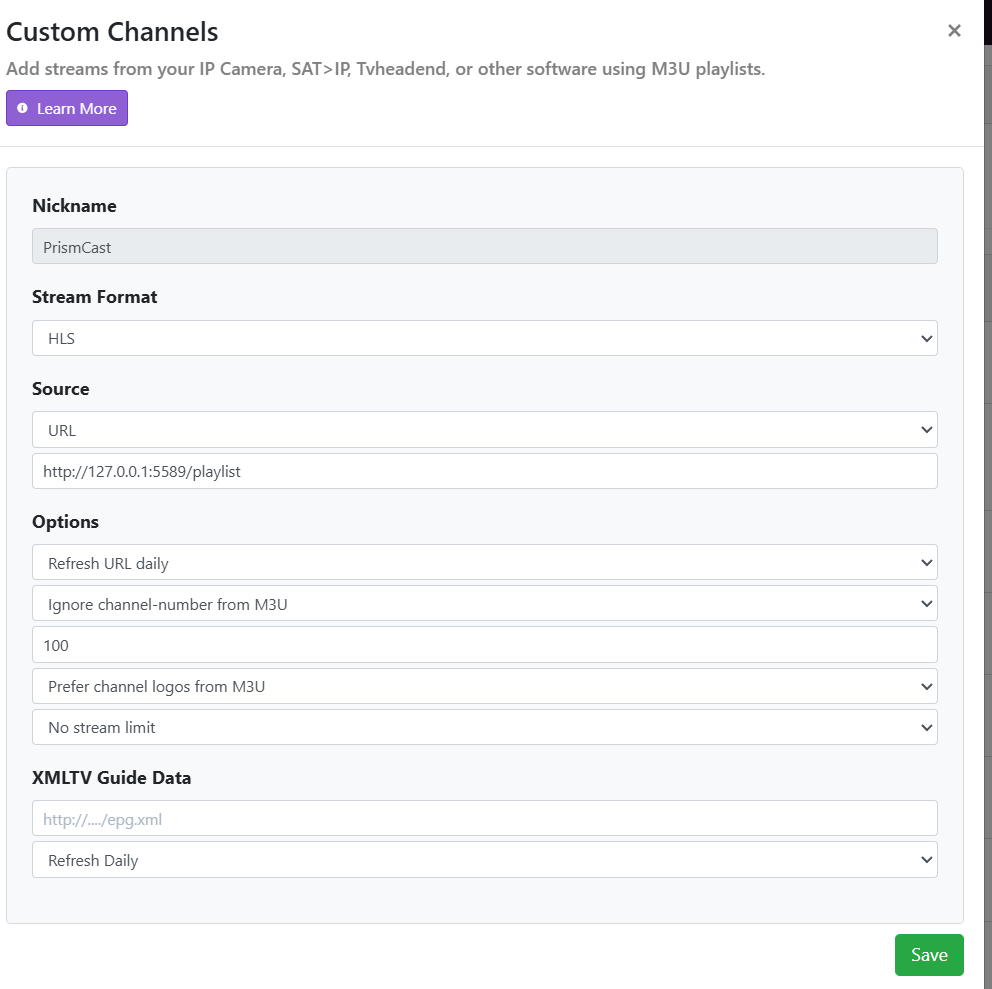This screenshot has height=989, width=992.
Task: Click the Options section label
Action: click(x=66, y=522)
